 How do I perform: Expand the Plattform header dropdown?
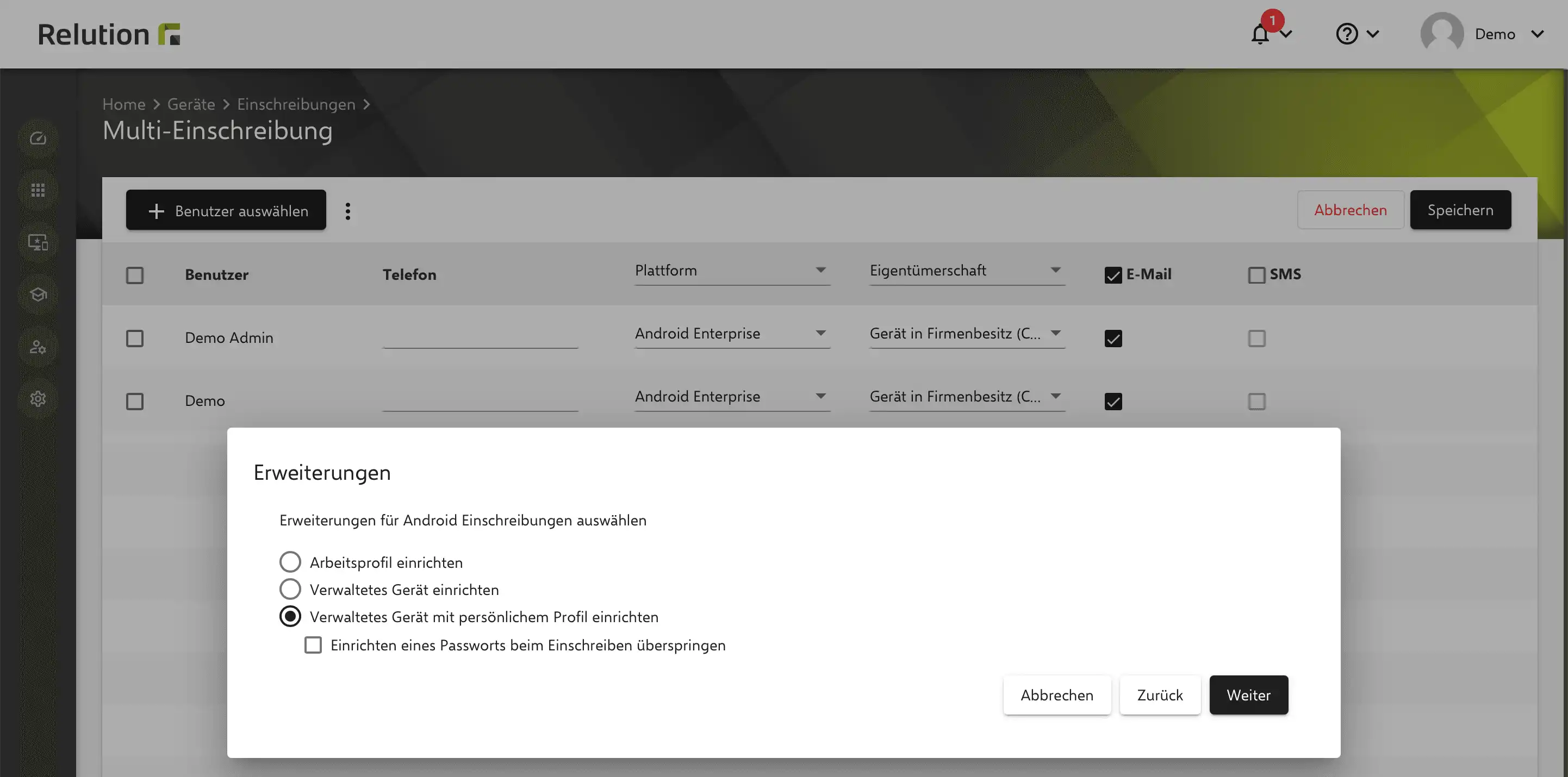pos(732,271)
